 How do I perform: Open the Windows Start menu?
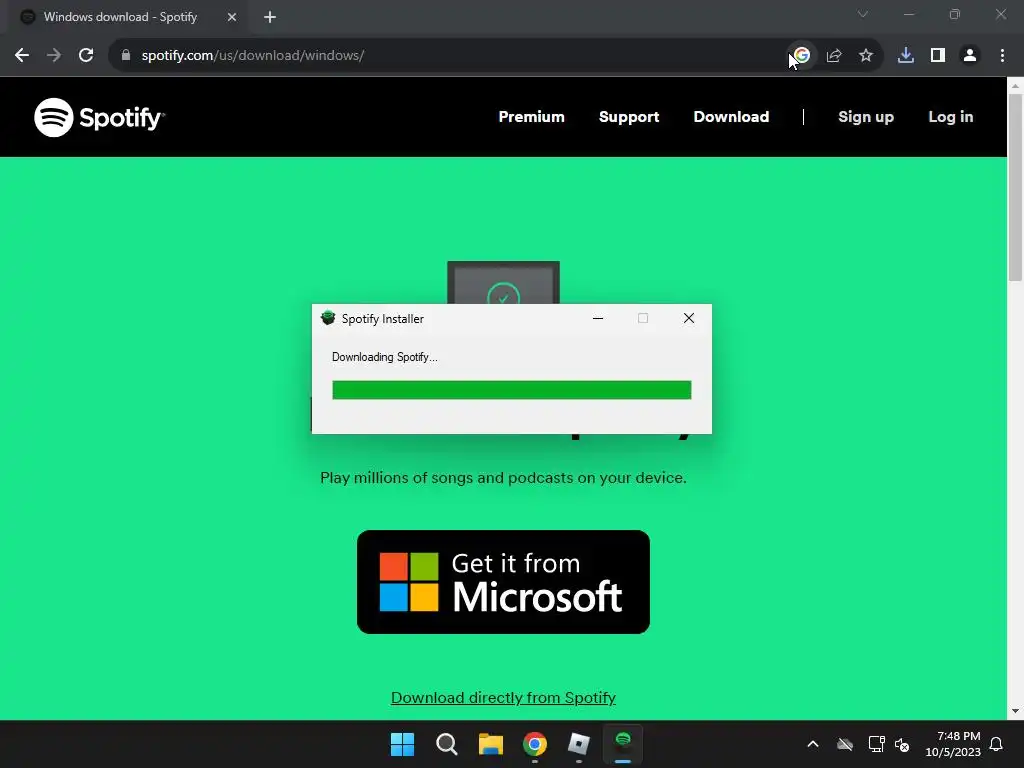click(x=402, y=744)
